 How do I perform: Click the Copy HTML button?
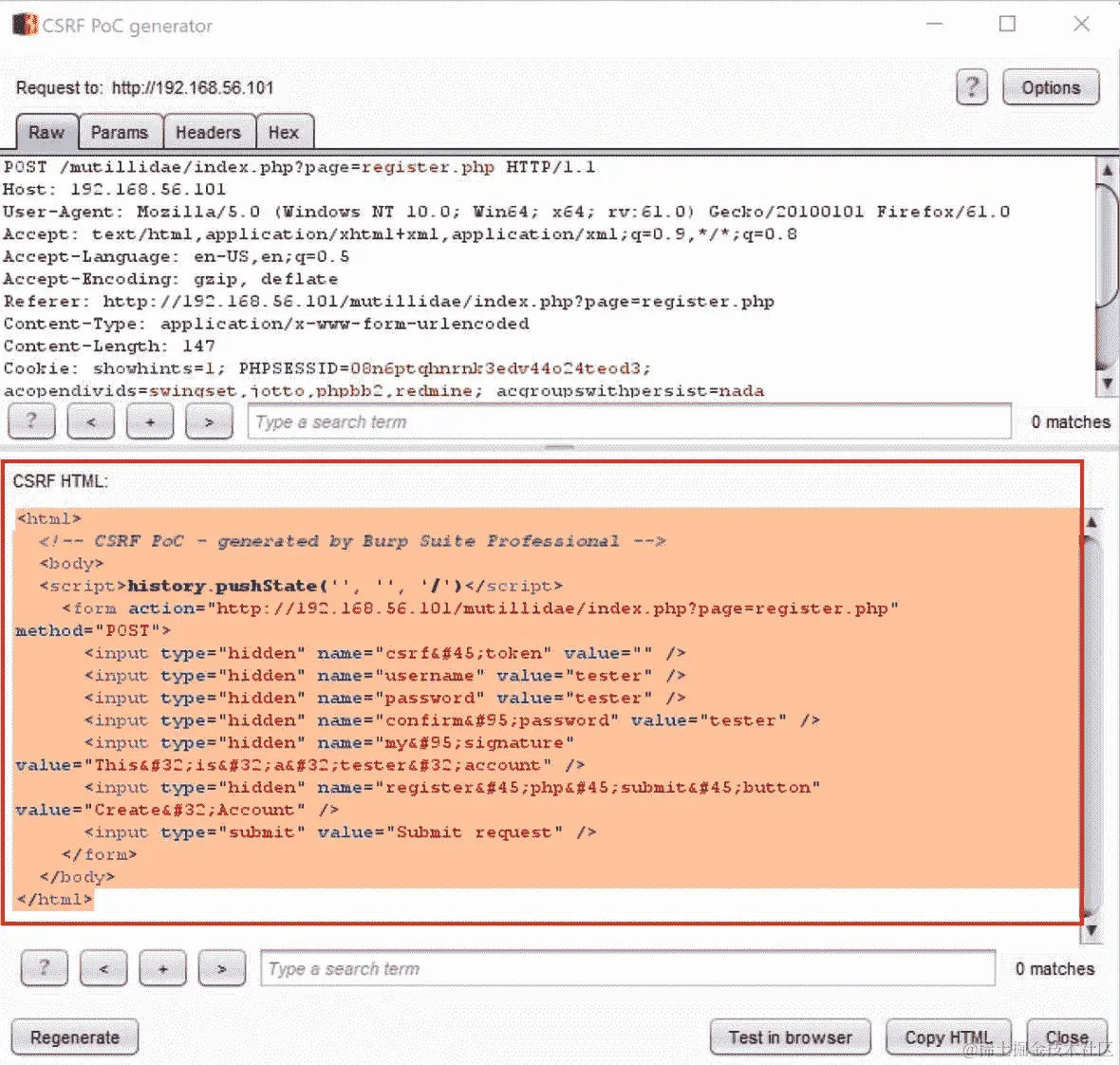coord(948,1037)
